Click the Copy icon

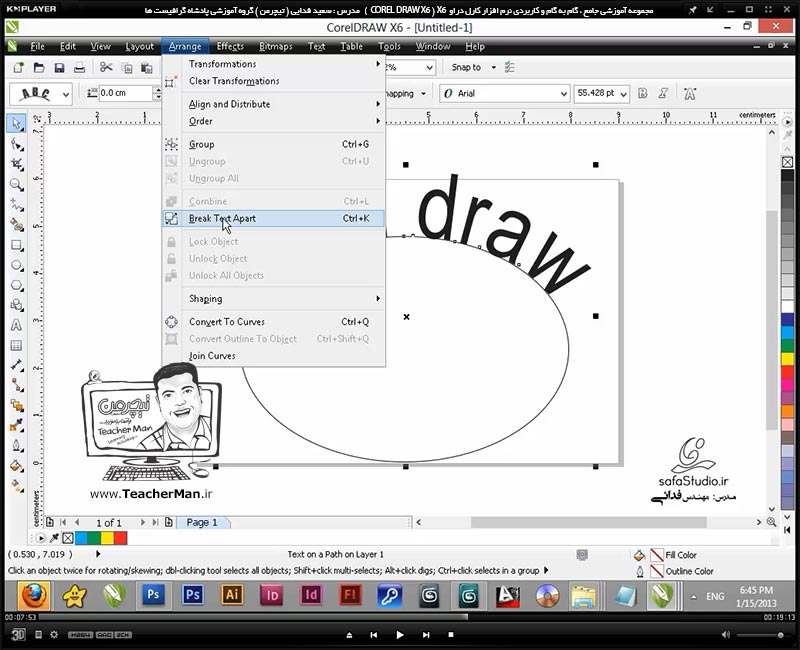click(127, 67)
